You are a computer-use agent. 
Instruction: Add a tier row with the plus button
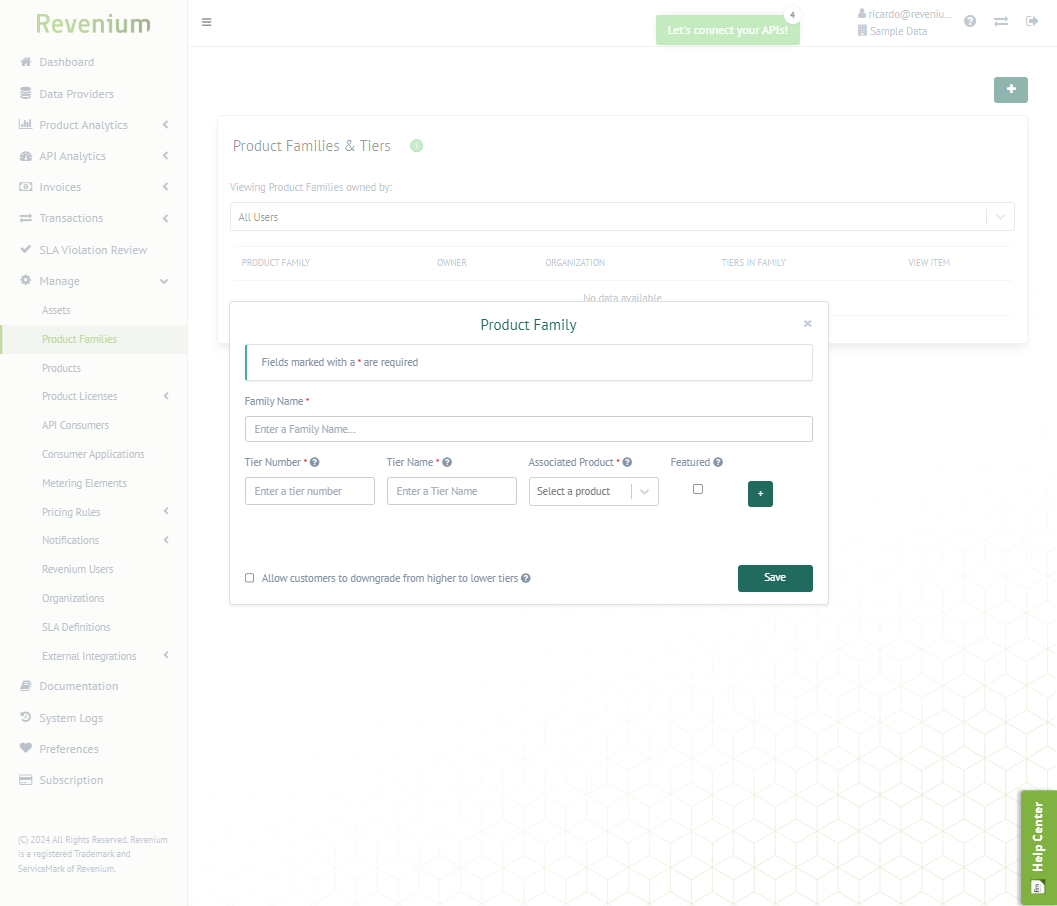[x=760, y=493]
